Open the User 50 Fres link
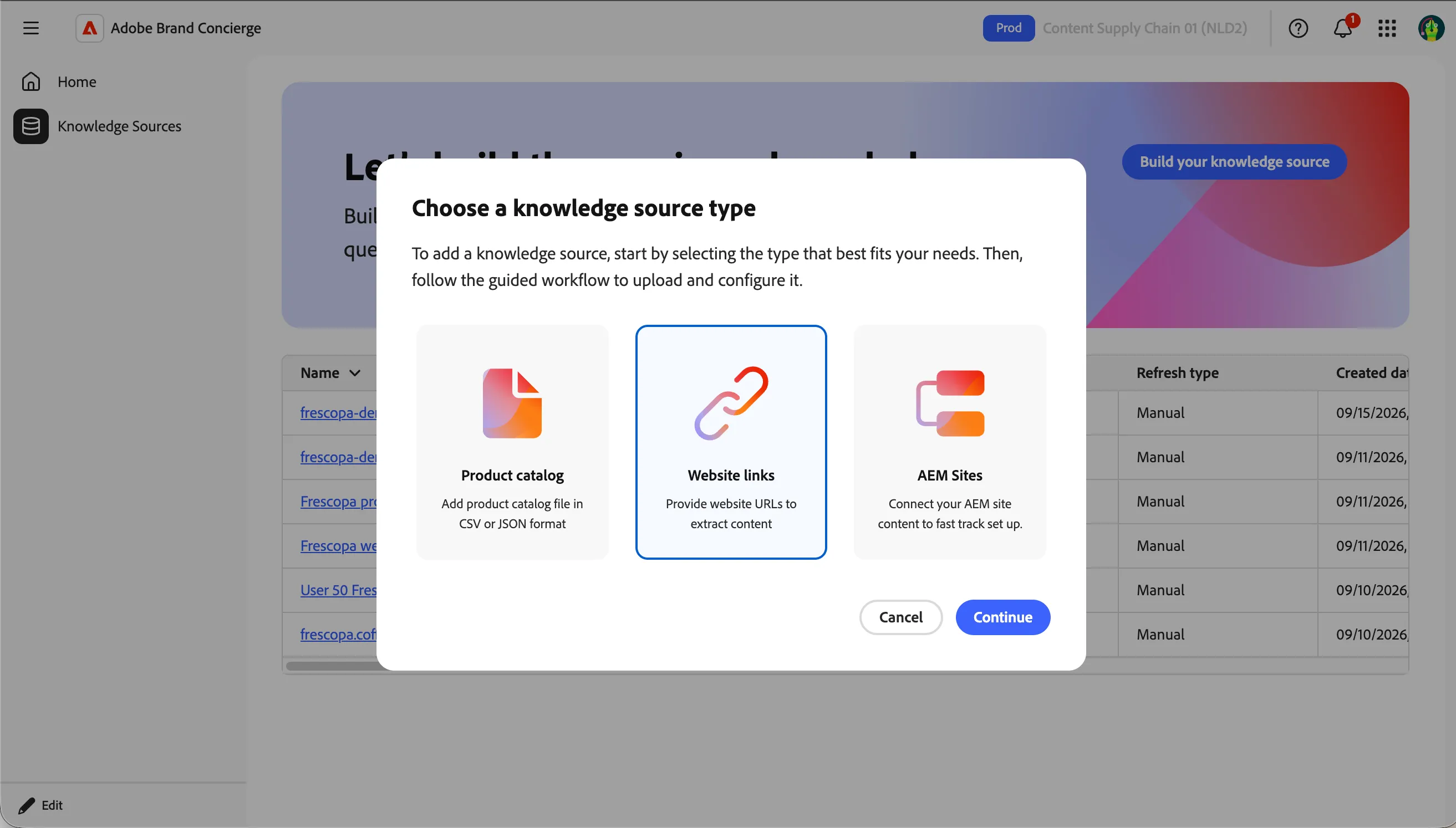The width and height of the screenshot is (1456, 828). (x=338, y=590)
